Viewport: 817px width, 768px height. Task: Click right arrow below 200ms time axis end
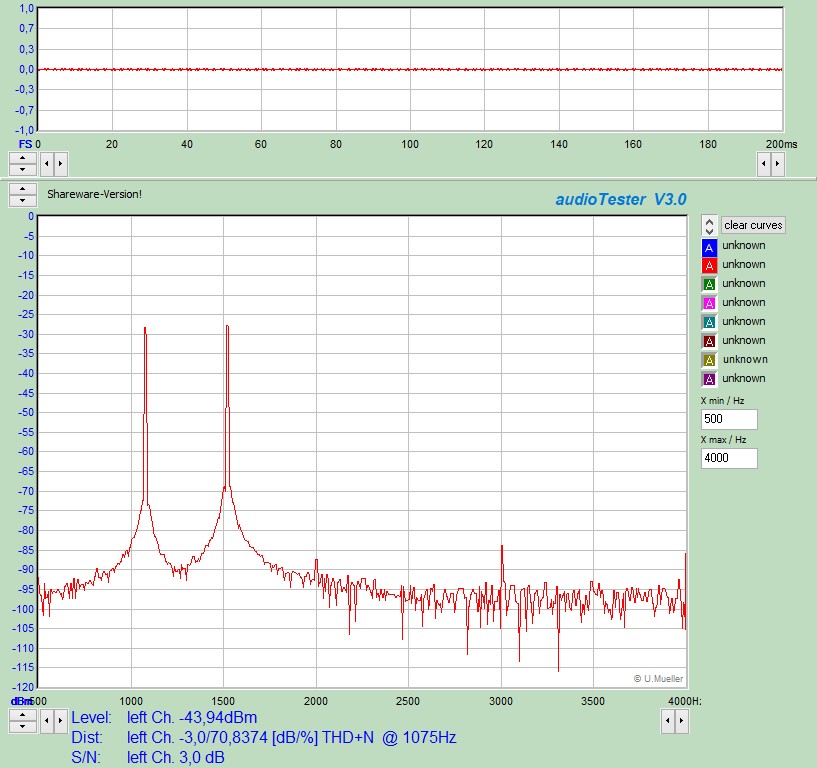[x=777, y=164]
